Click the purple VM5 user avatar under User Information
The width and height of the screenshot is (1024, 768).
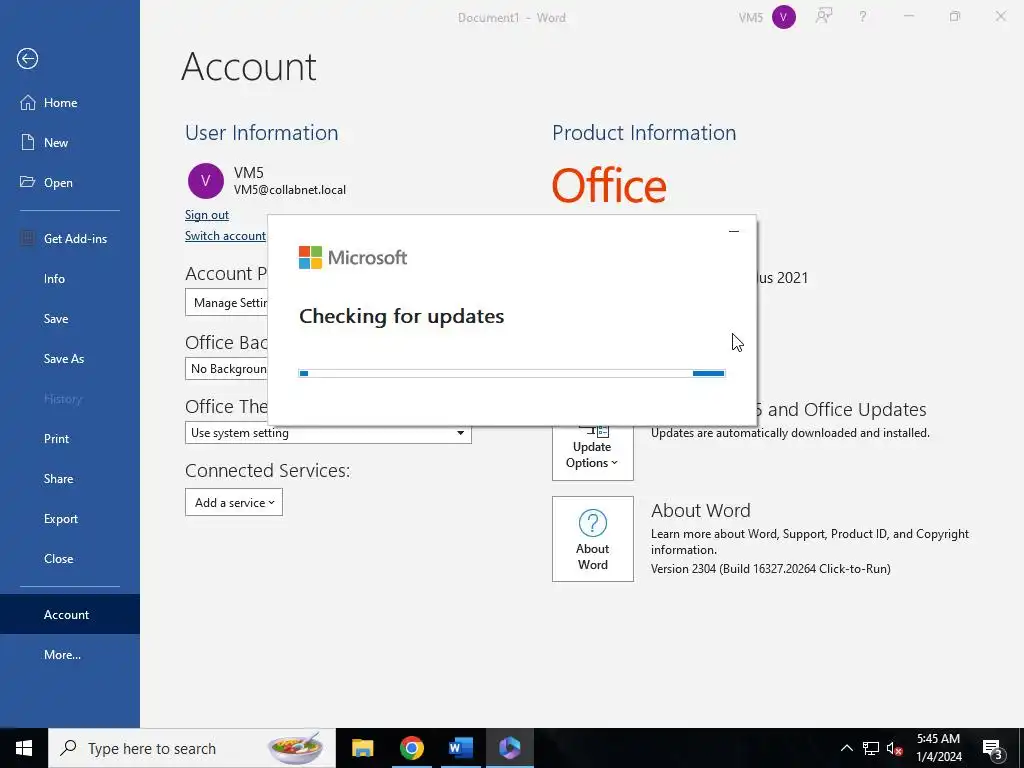206,181
